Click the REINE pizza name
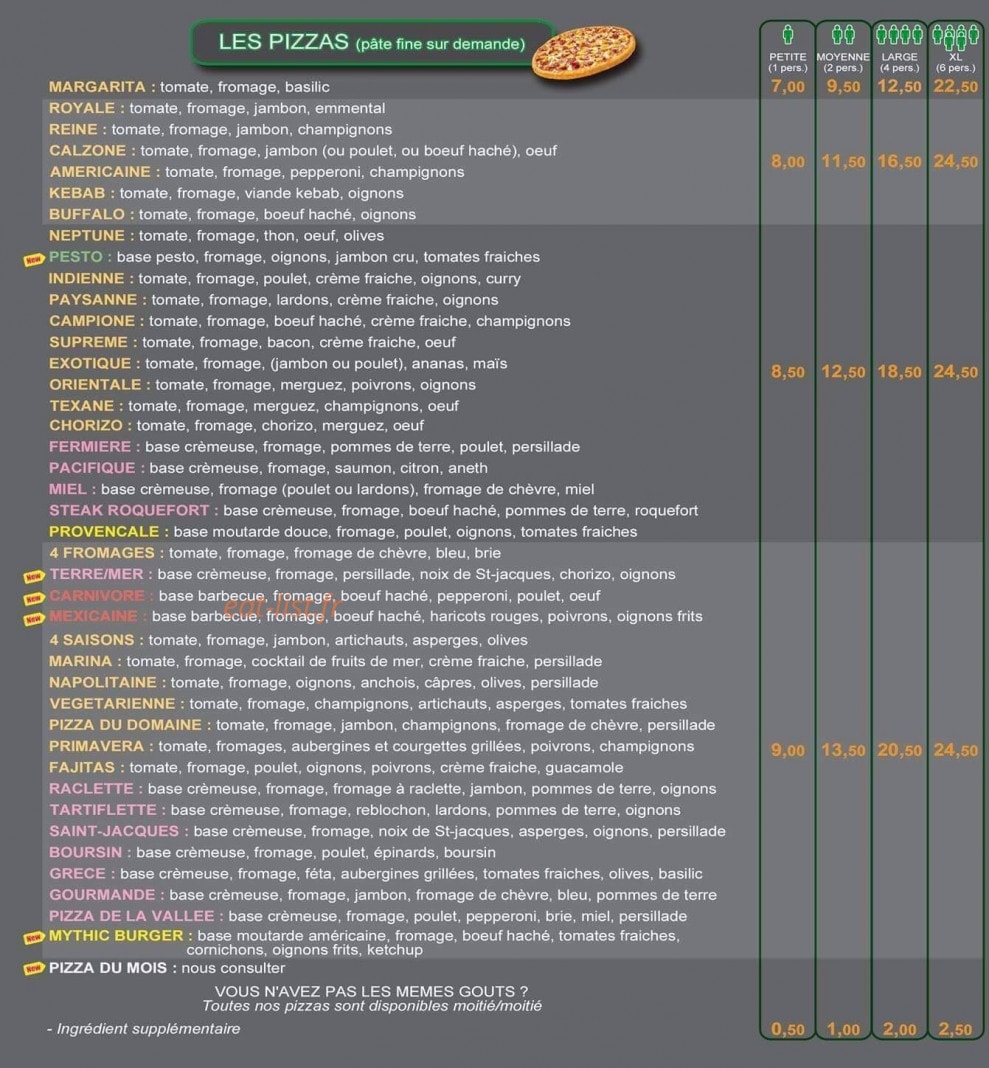The image size is (989, 1068). coord(73,129)
